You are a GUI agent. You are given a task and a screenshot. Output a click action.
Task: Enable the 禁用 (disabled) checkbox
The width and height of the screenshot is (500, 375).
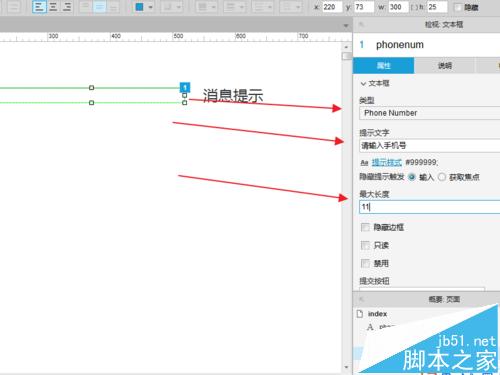[x=365, y=263]
